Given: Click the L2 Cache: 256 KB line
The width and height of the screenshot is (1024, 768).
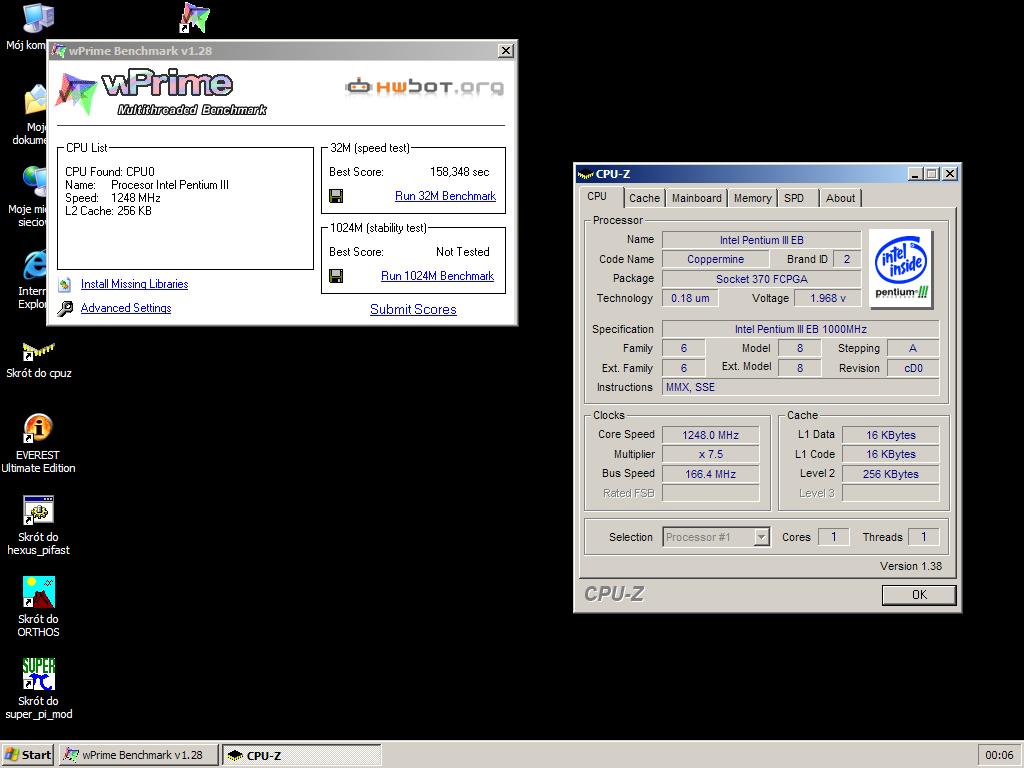Looking at the screenshot, I should coord(108,211).
